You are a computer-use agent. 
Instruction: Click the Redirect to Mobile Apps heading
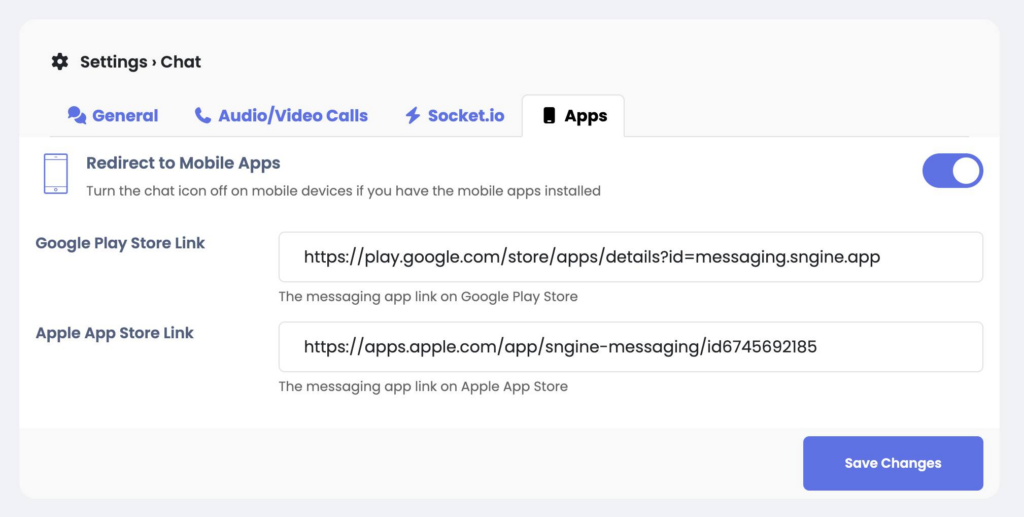pyautogui.click(x=183, y=163)
